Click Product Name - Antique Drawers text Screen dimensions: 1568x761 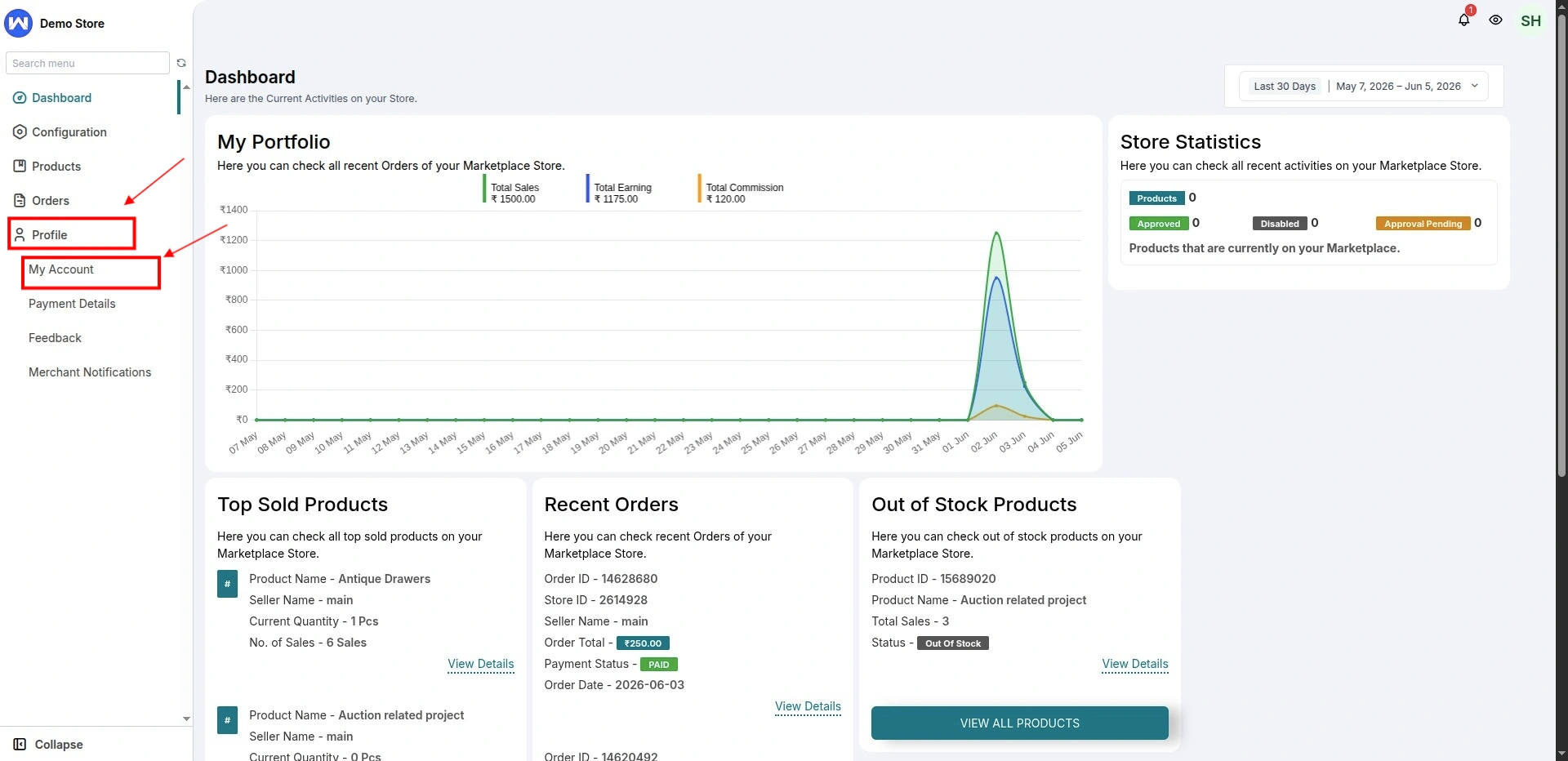(340, 579)
